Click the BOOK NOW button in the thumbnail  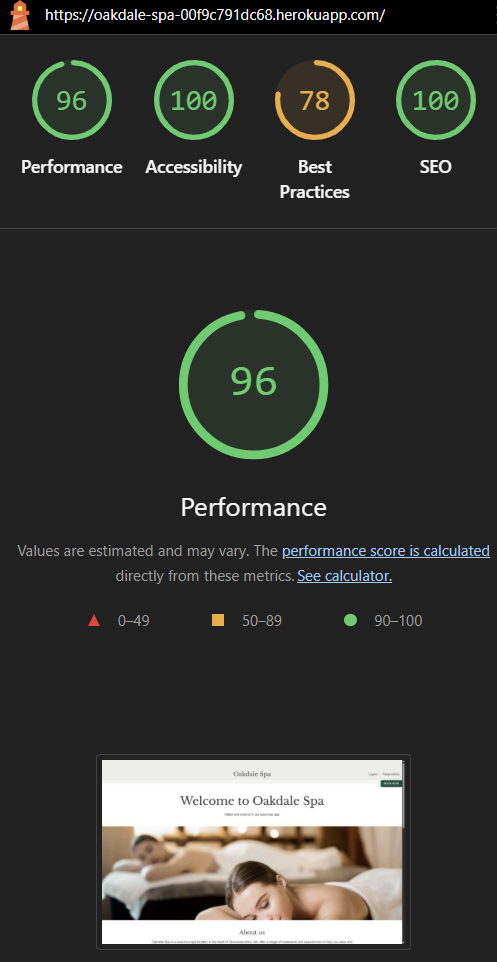coord(391,783)
